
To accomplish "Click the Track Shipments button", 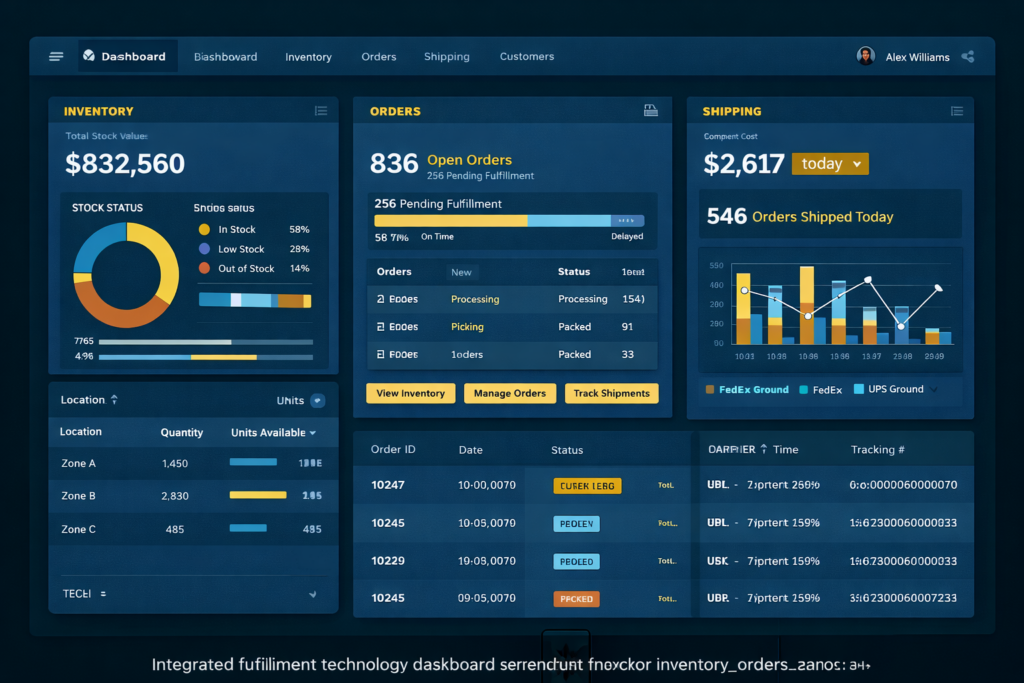I will point(611,393).
